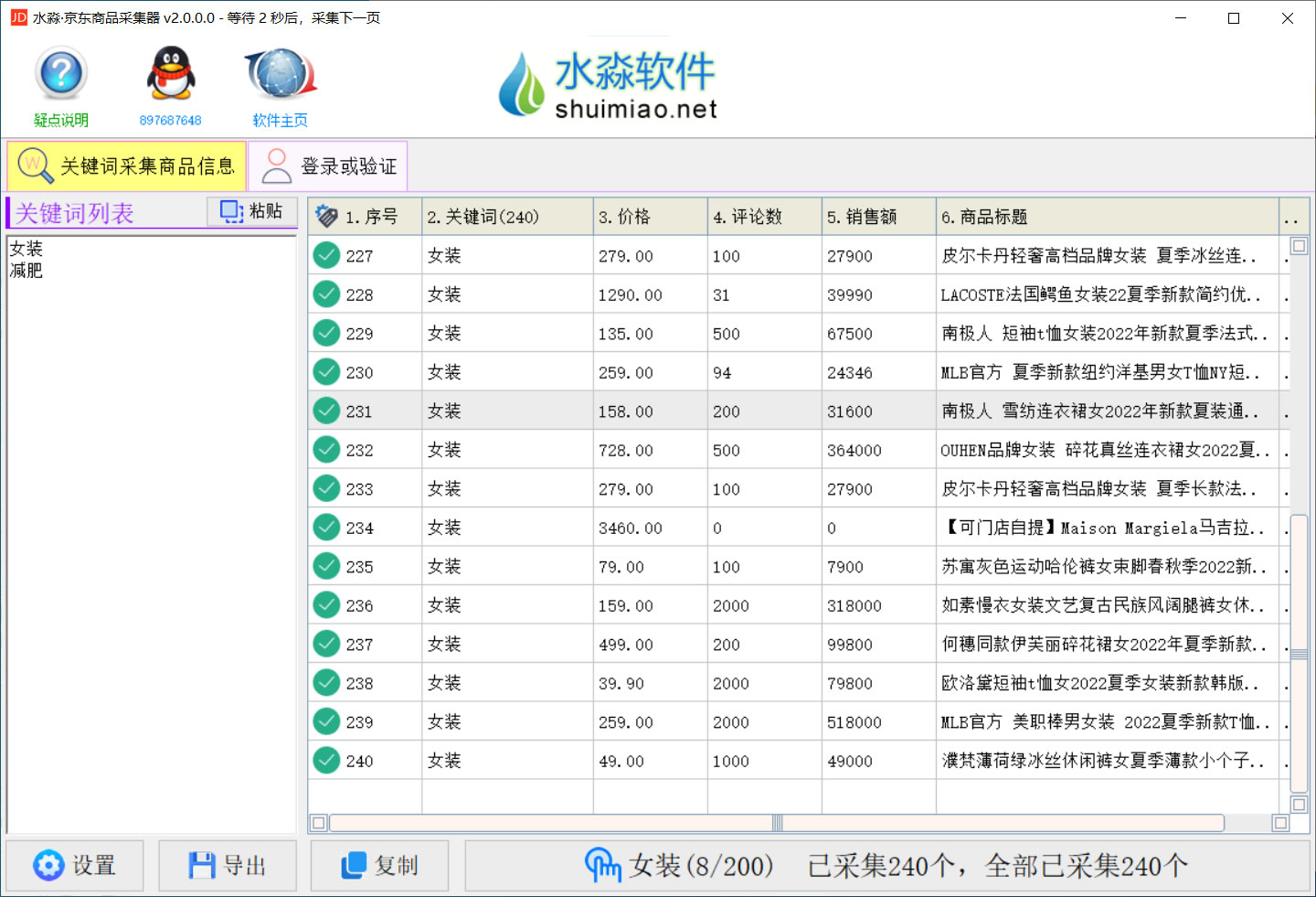Click the green check icon for row 238
1316x897 pixels.
click(x=326, y=683)
